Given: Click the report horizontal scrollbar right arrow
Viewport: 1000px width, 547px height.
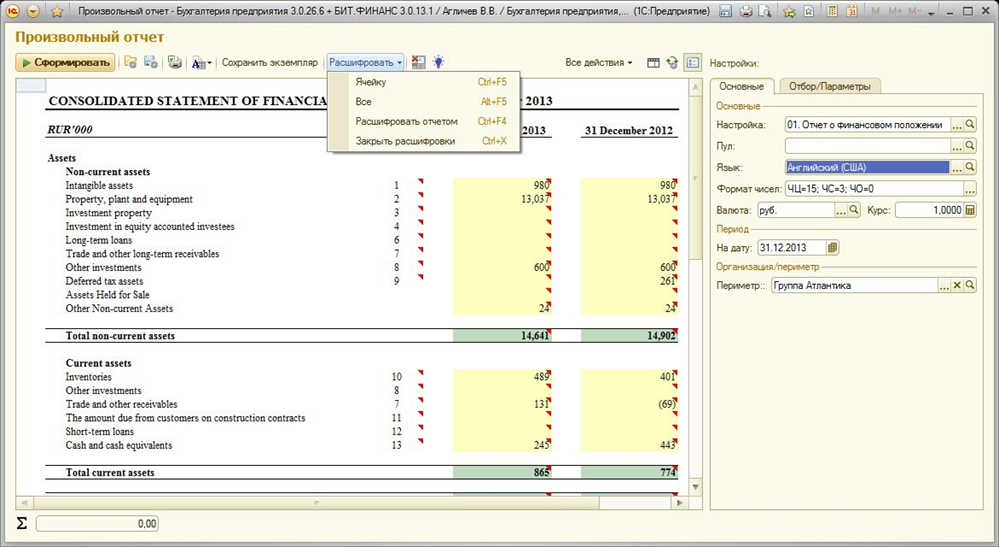Looking at the screenshot, I should click(x=679, y=502).
